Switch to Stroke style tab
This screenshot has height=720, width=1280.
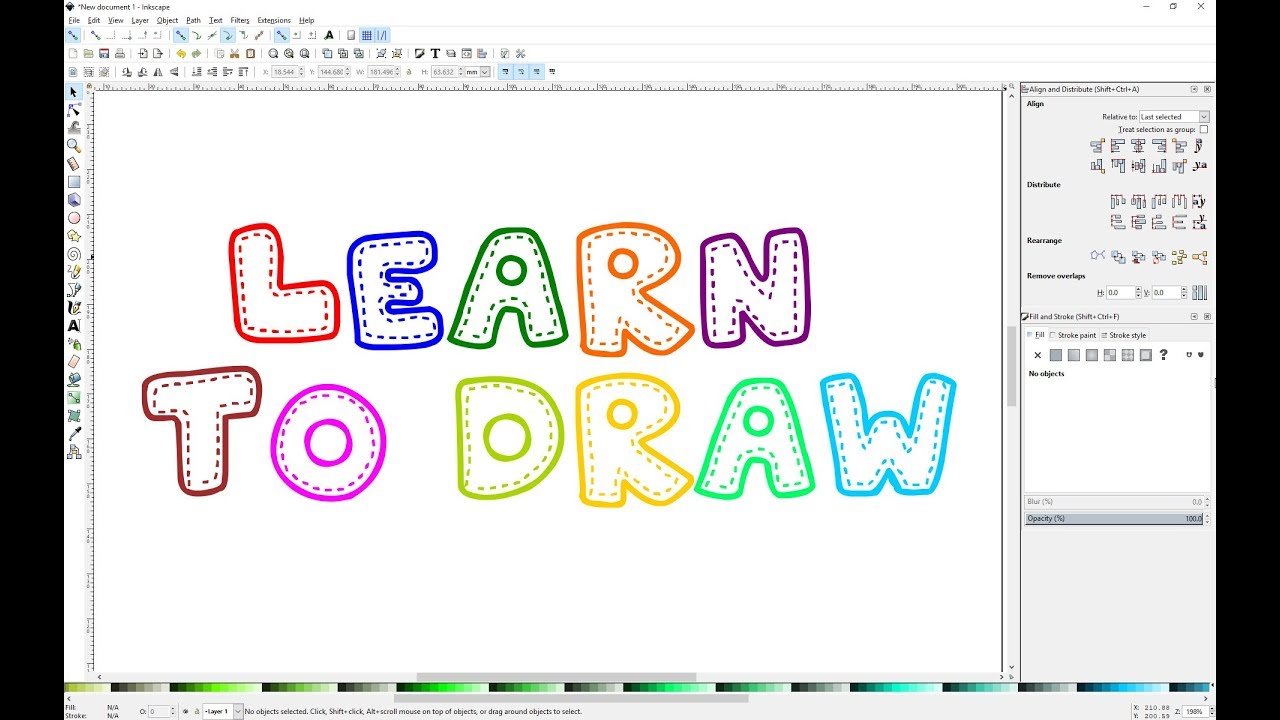point(1123,335)
